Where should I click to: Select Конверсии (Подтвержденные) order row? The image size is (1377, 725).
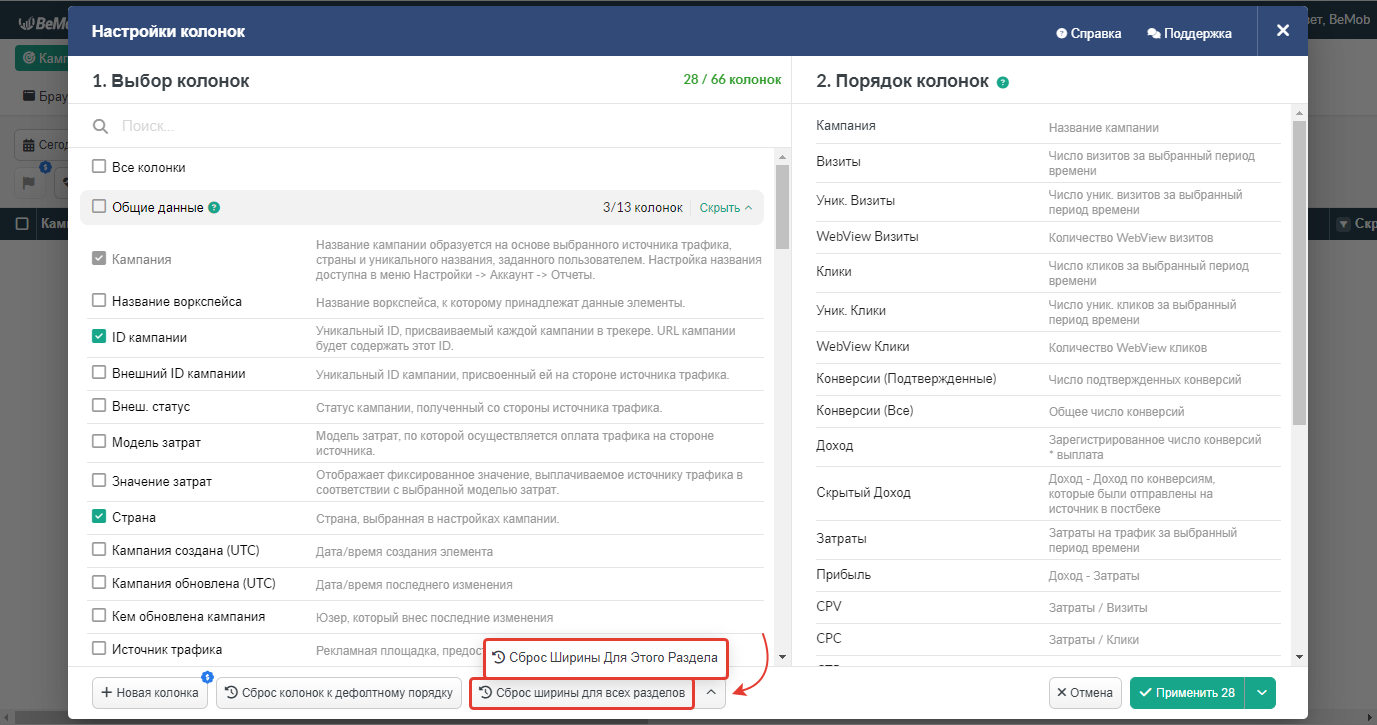(x=1048, y=379)
